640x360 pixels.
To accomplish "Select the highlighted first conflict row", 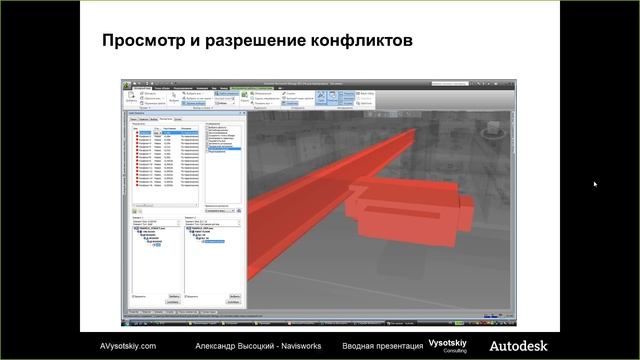I will [x=167, y=133].
